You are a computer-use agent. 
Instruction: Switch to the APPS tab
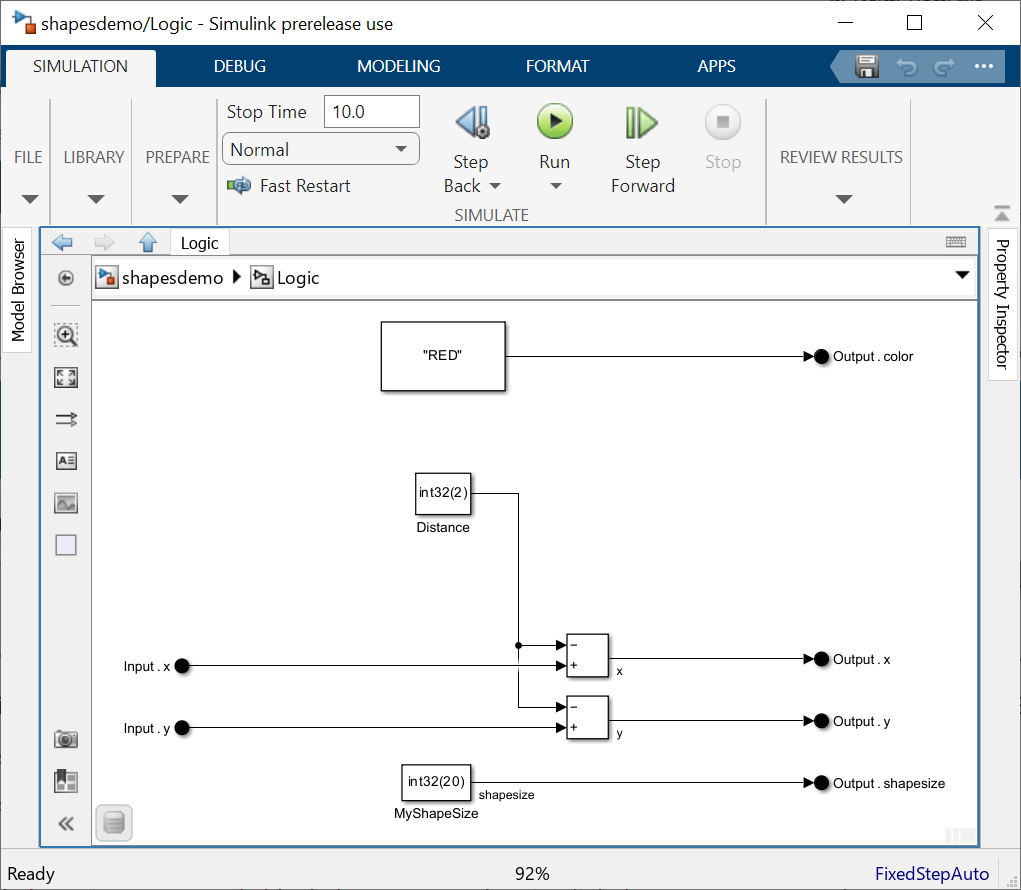point(716,66)
